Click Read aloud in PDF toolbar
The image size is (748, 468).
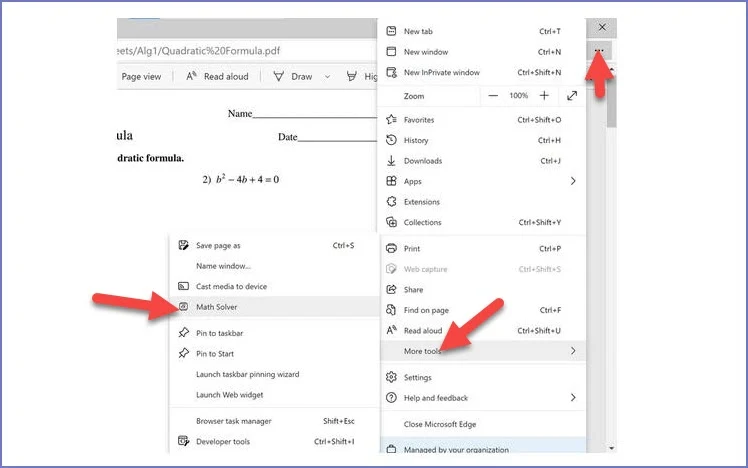click(218, 76)
